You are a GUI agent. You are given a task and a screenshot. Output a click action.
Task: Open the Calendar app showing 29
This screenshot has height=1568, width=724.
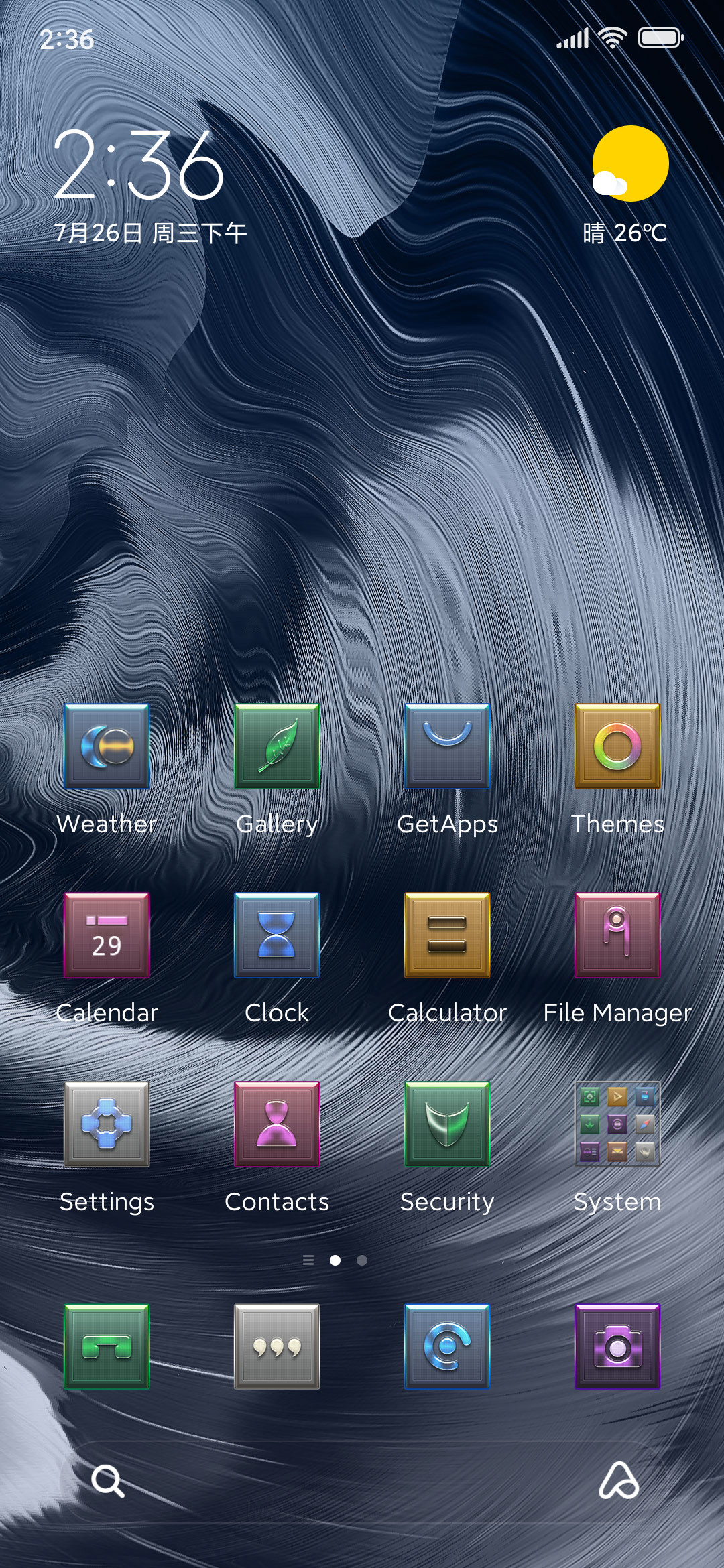click(x=107, y=935)
